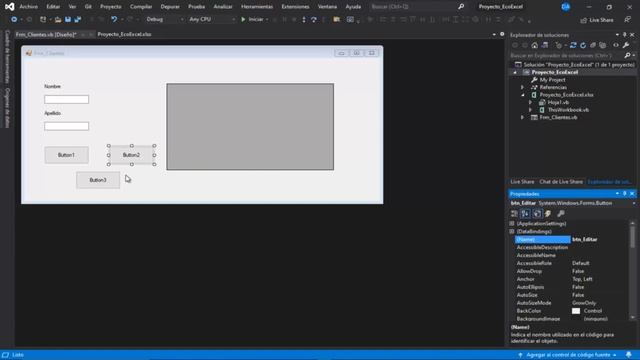640x360 pixels.
Task: Click the Navigate Backward toolbar icon
Action: pos(14,20)
